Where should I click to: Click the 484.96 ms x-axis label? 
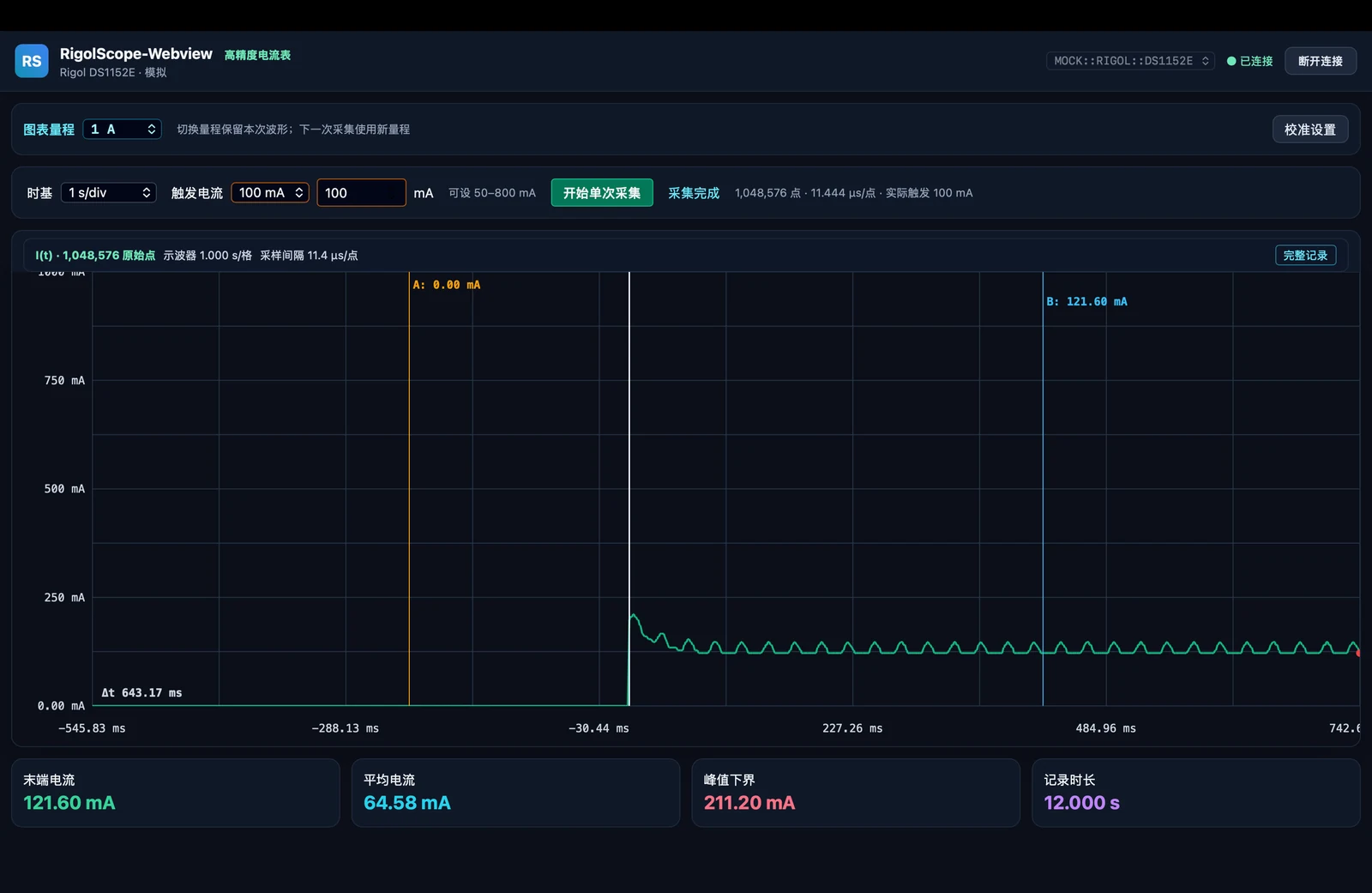tap(1106, 728)
